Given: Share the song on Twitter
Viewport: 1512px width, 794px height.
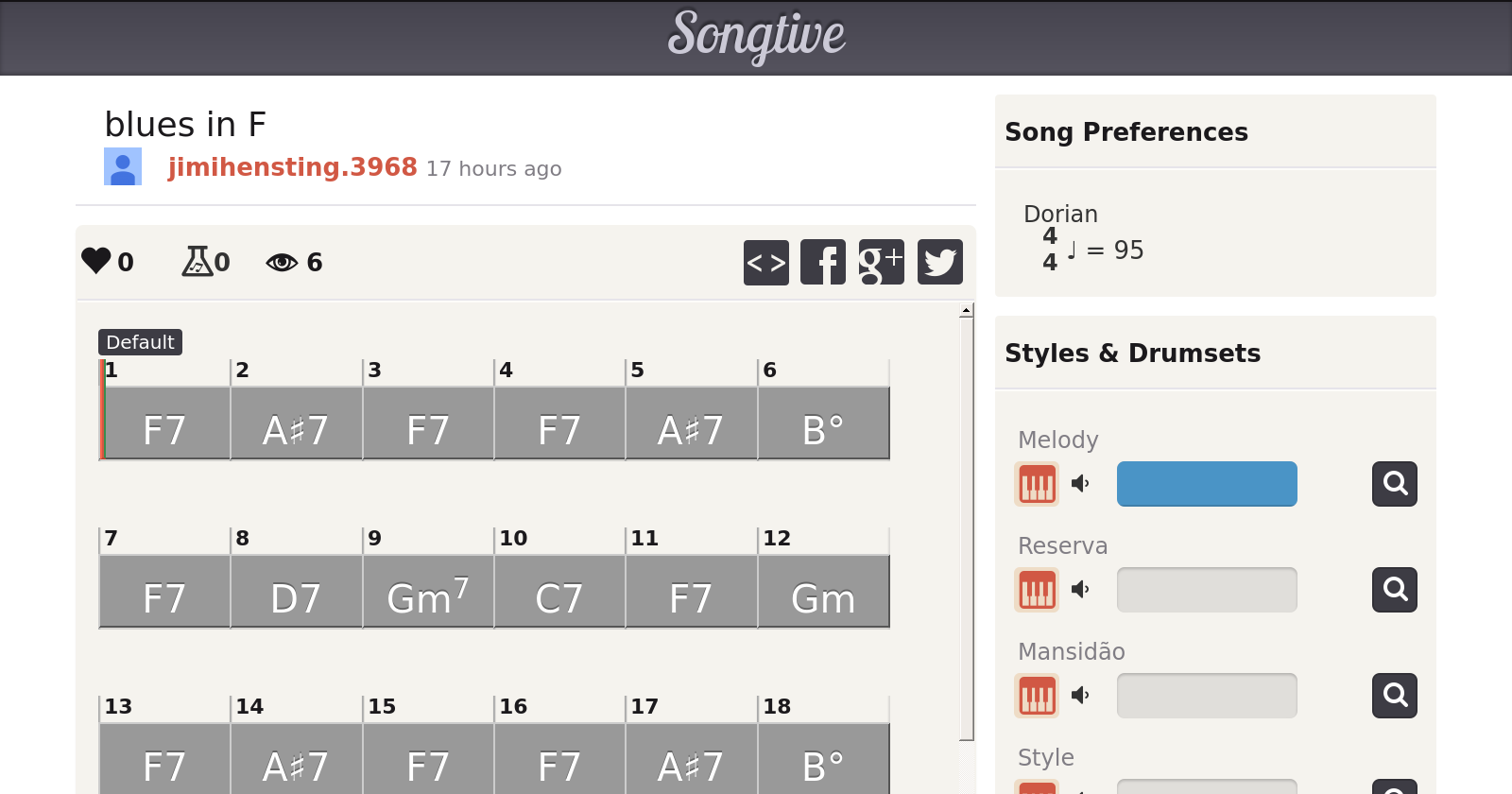Looking at the screenshot, I should (939, 262).
